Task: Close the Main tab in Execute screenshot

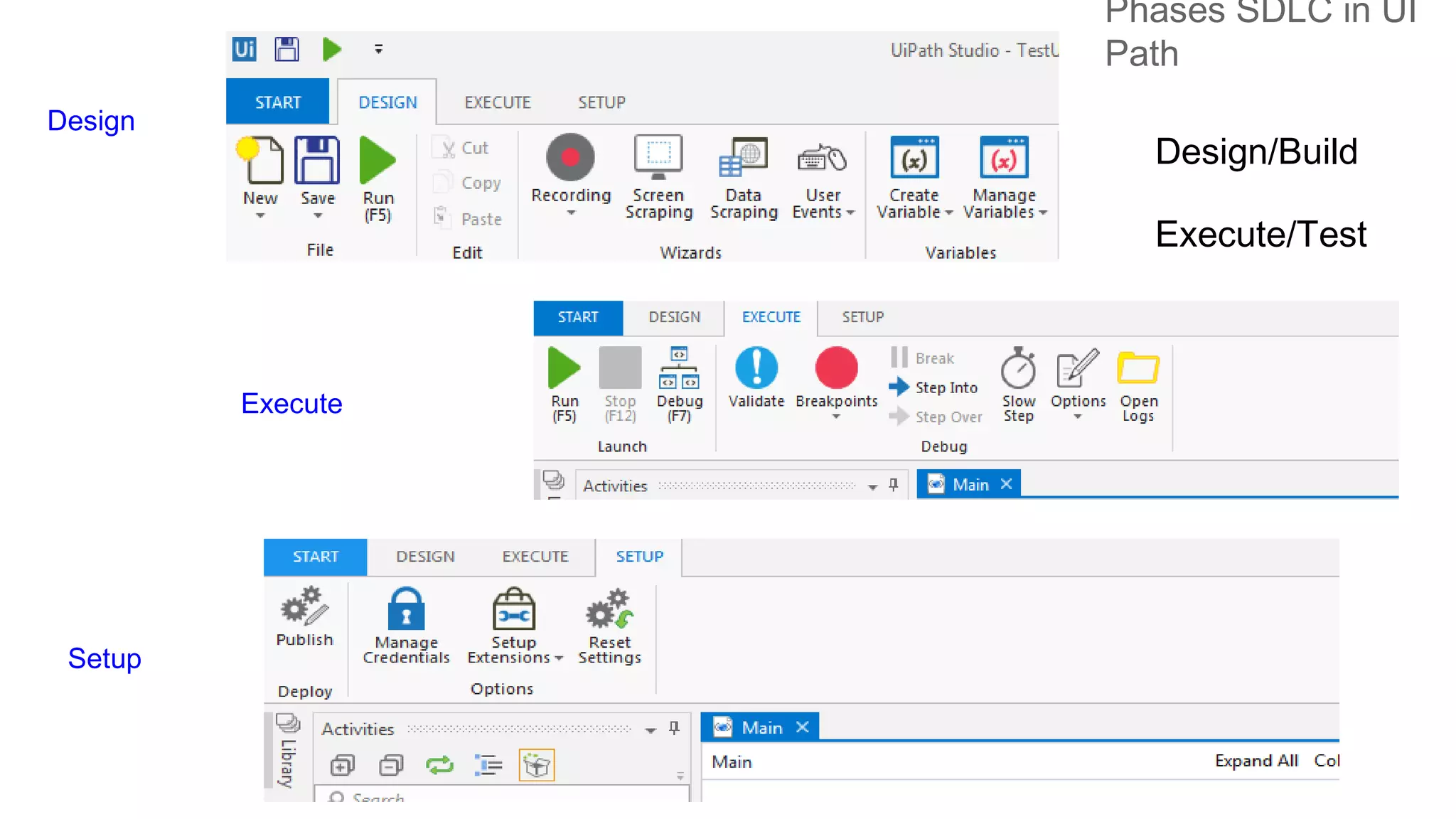Action: (1006, 484)
